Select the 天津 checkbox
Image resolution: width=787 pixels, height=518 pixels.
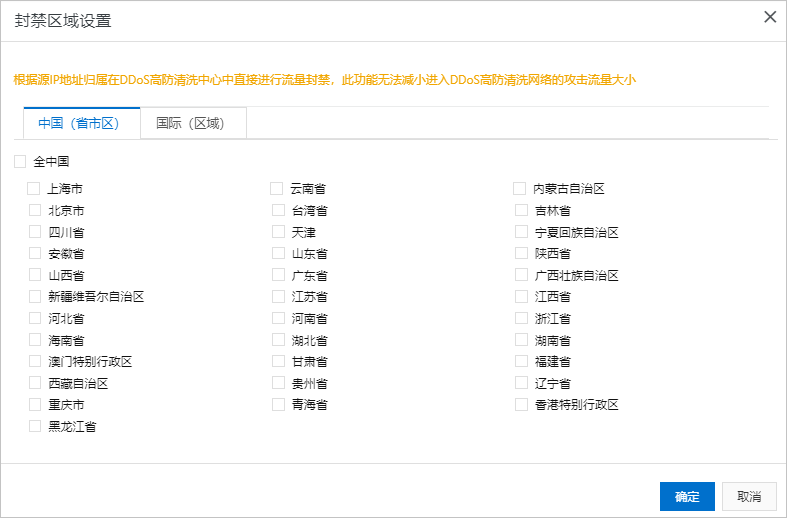278,231
